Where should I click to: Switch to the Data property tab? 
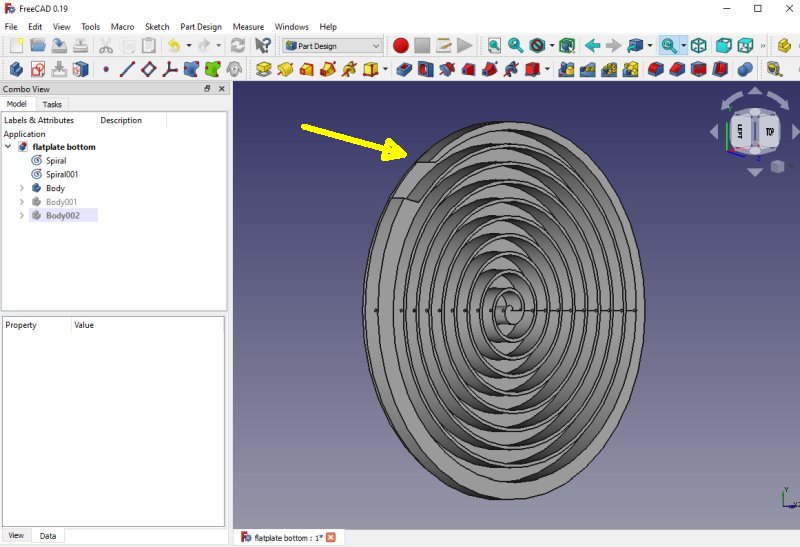48,536
